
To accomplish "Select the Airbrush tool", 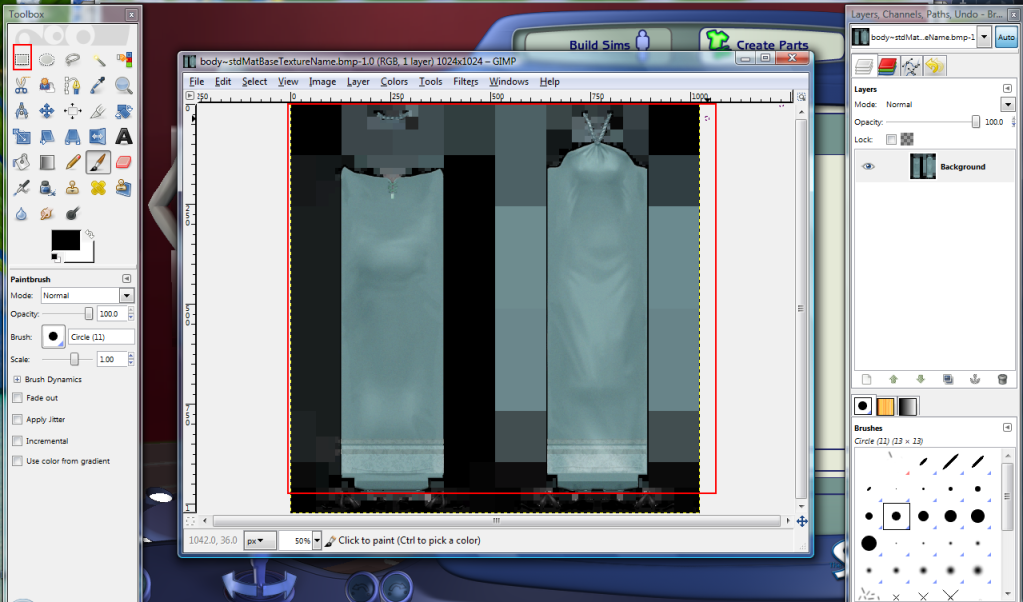I will pos(22,188).
